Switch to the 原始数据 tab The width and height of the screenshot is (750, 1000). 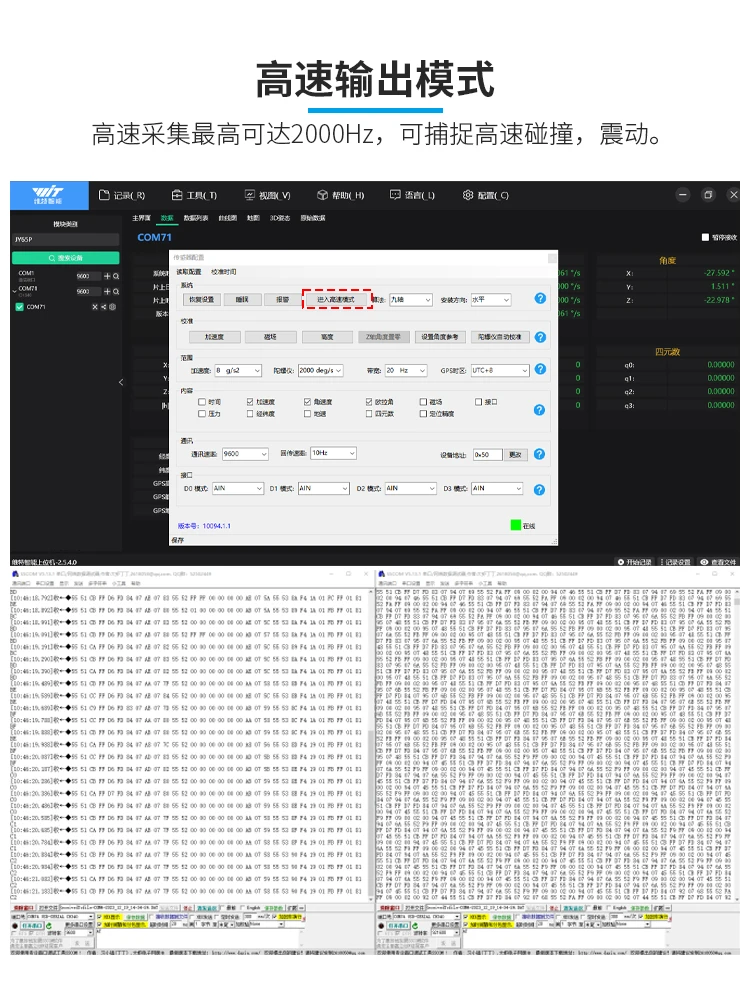pos(313,218)
